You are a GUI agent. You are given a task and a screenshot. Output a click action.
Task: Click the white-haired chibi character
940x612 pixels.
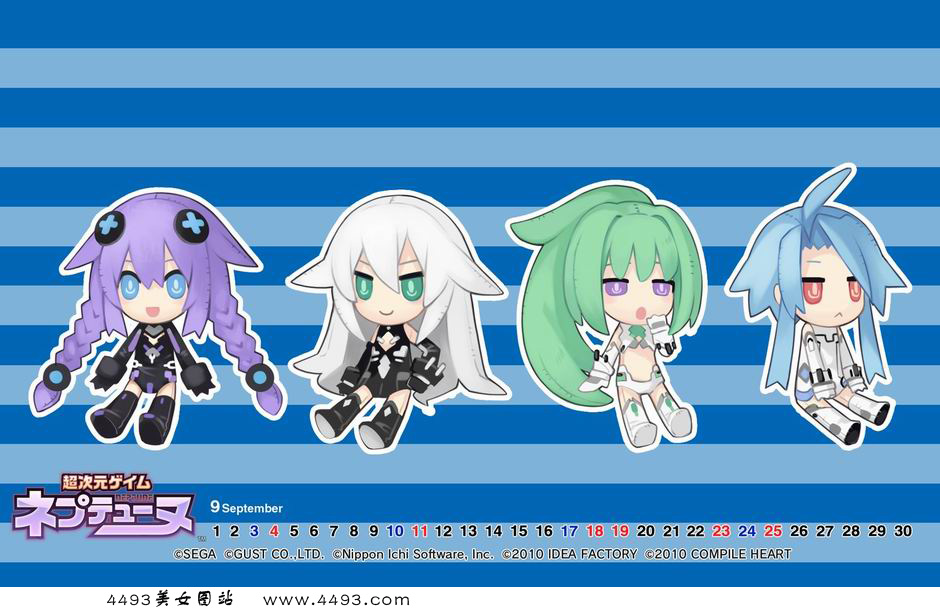(x=397, y=321)
